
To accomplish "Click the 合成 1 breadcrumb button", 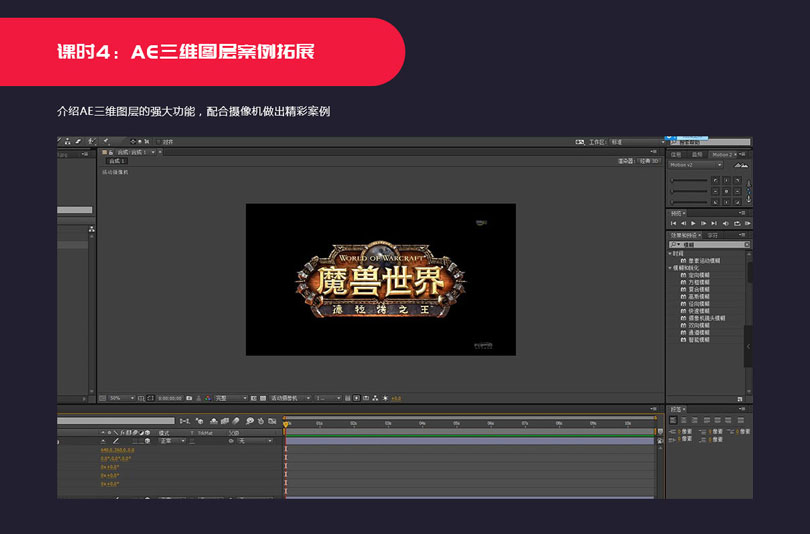I will click(117, 161).
